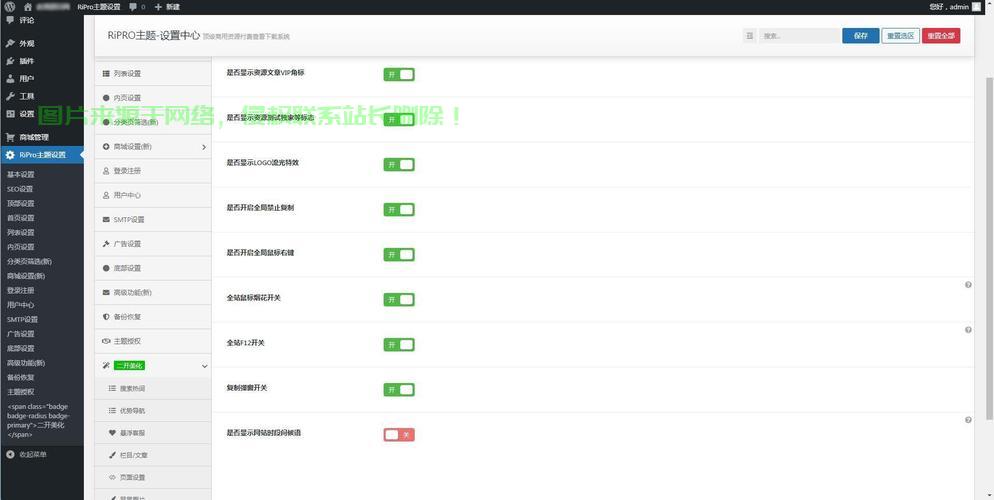Click the red 重置全部 button
The height and width of the screenshot is (500, 994).
940,36
